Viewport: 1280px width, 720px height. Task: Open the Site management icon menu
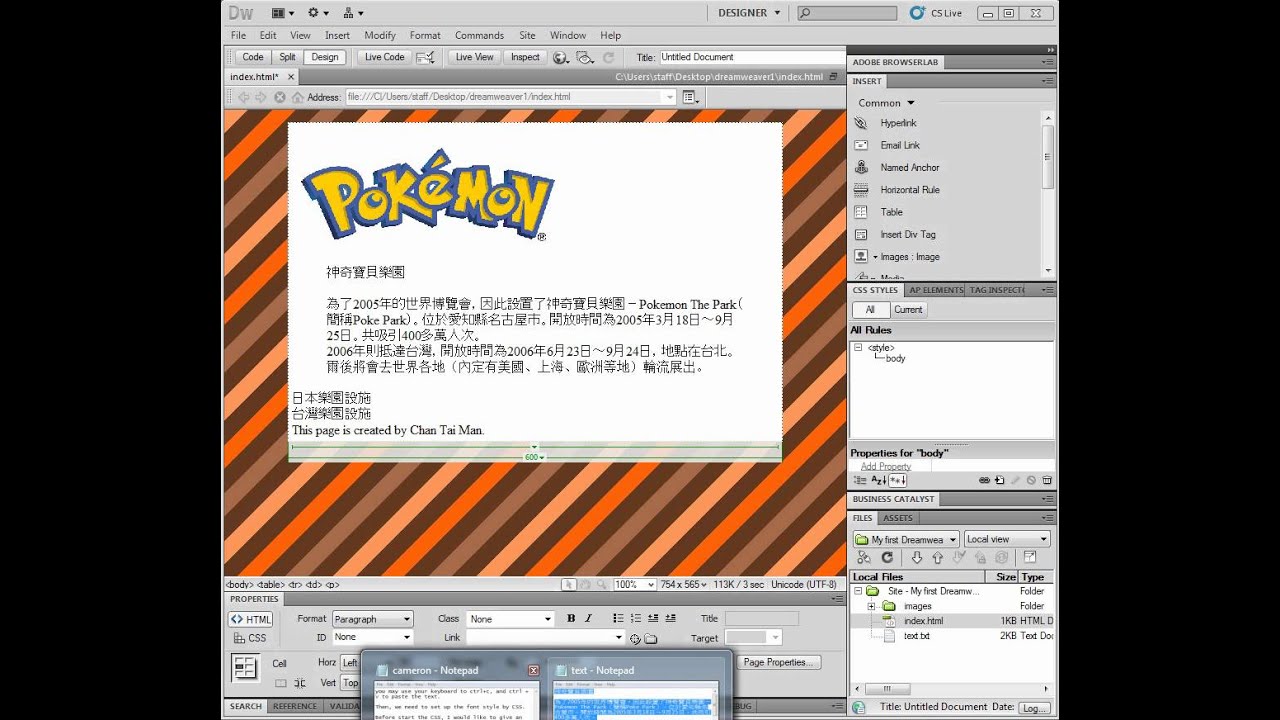353,13
